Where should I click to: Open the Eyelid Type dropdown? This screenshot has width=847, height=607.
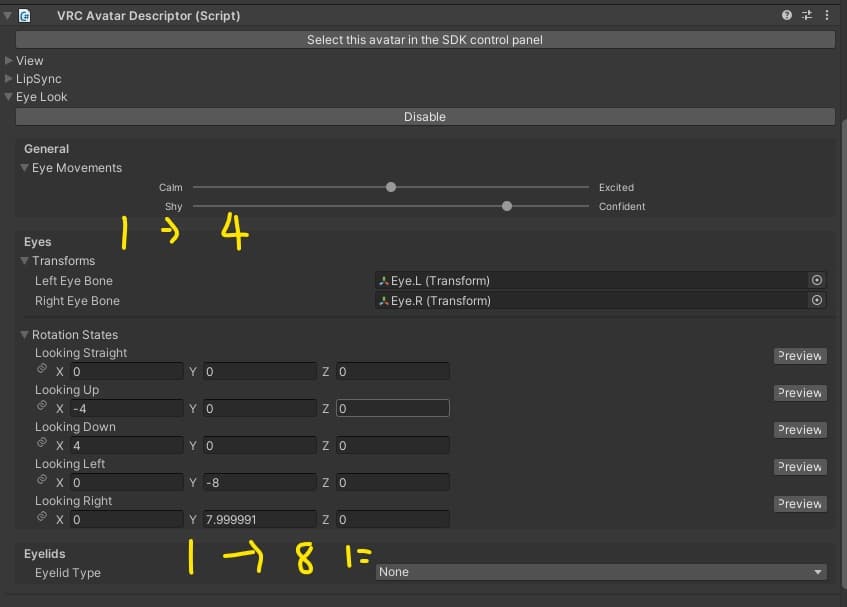[x=601, y=572]
